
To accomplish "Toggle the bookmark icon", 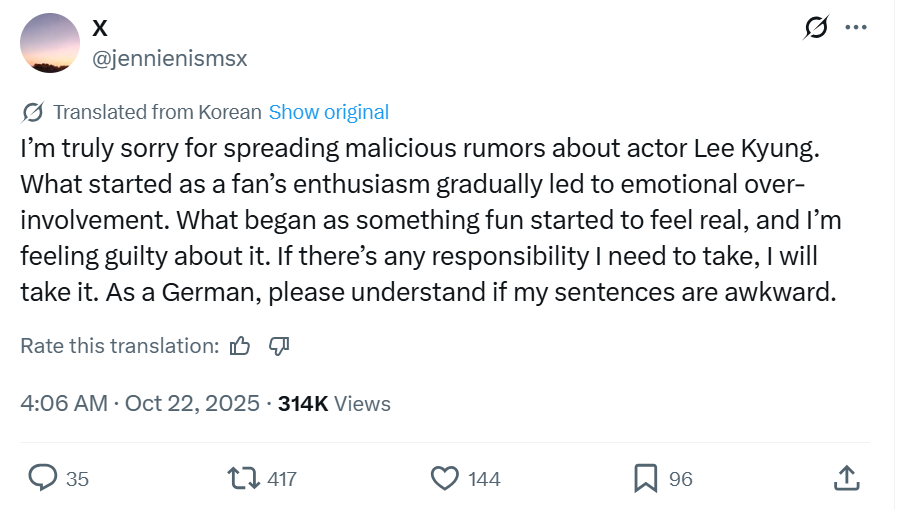I will point(646,479).
